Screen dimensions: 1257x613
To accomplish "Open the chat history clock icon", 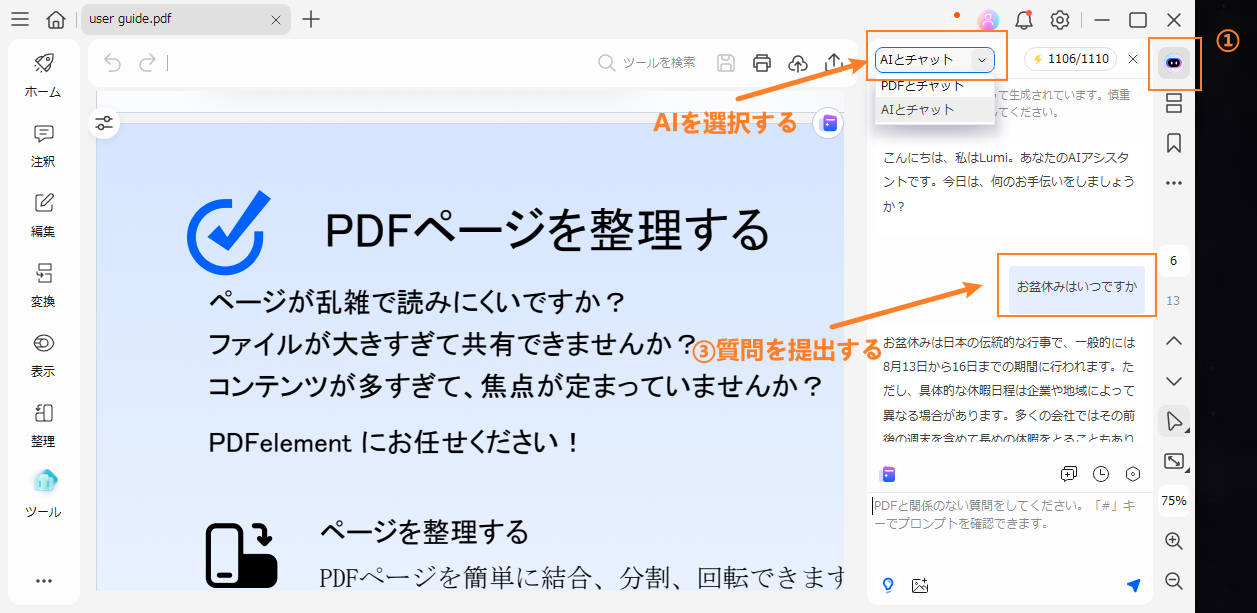I will [x=1101, y=474].
